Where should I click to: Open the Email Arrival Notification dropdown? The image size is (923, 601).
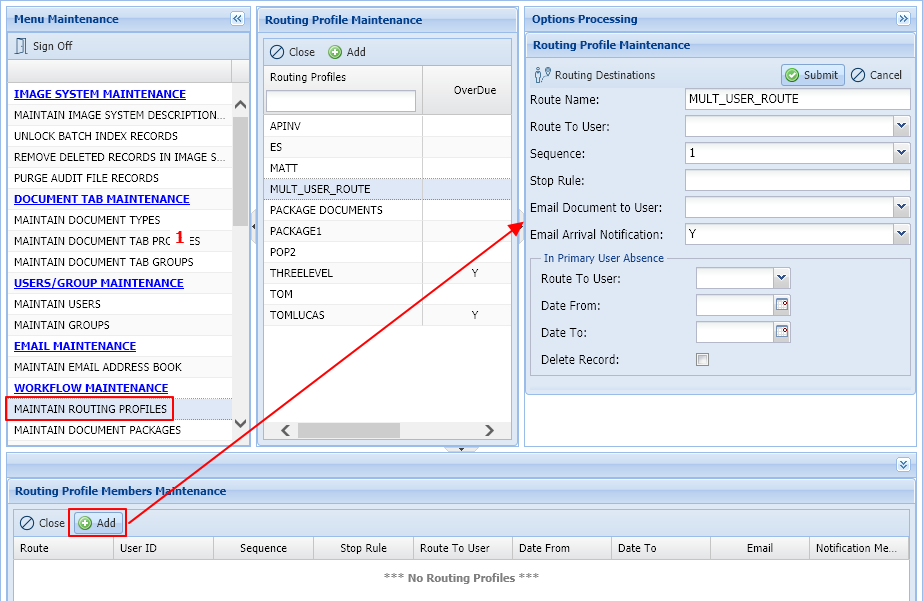901,233
